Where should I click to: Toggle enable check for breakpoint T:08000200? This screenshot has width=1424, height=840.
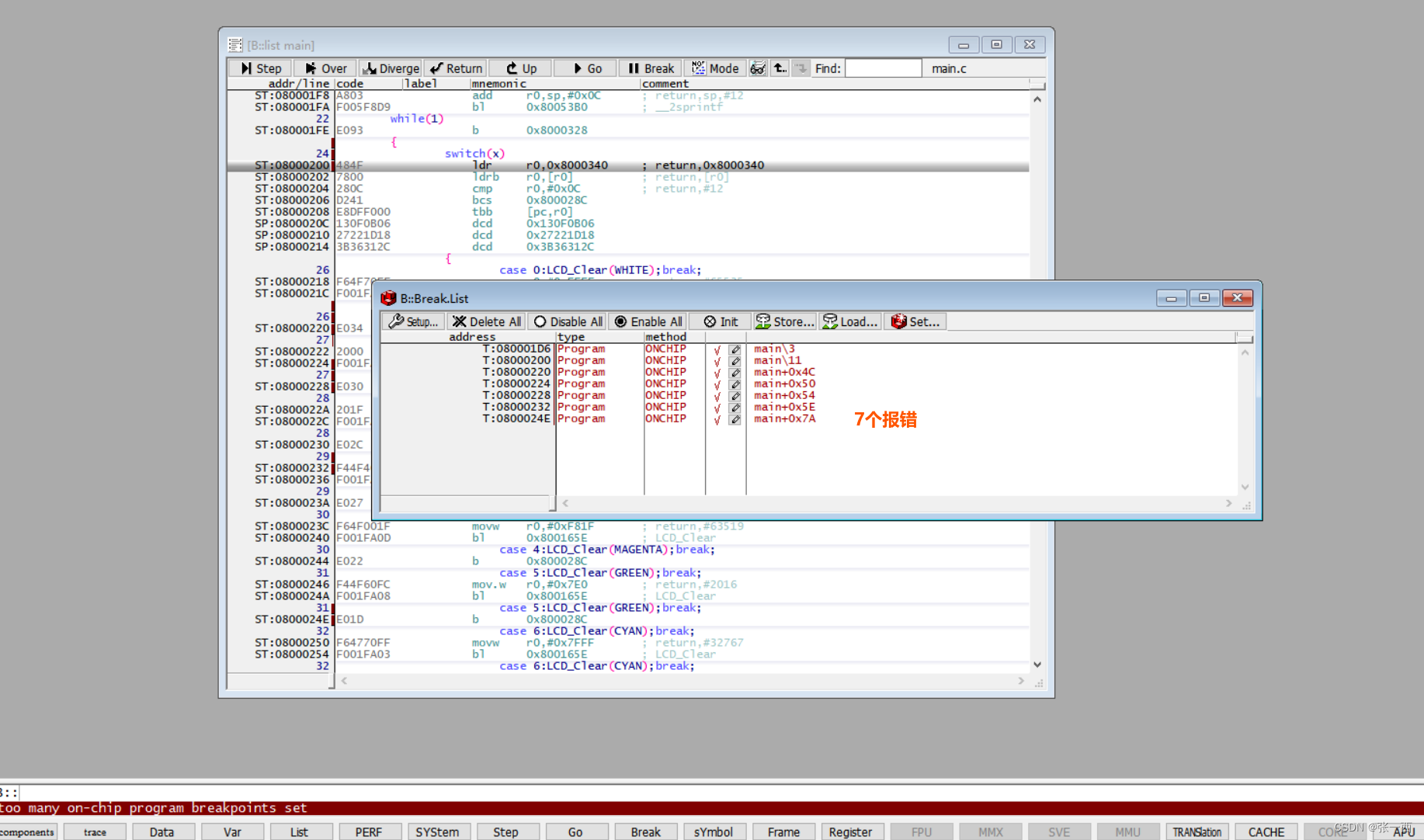click(717, 361)
